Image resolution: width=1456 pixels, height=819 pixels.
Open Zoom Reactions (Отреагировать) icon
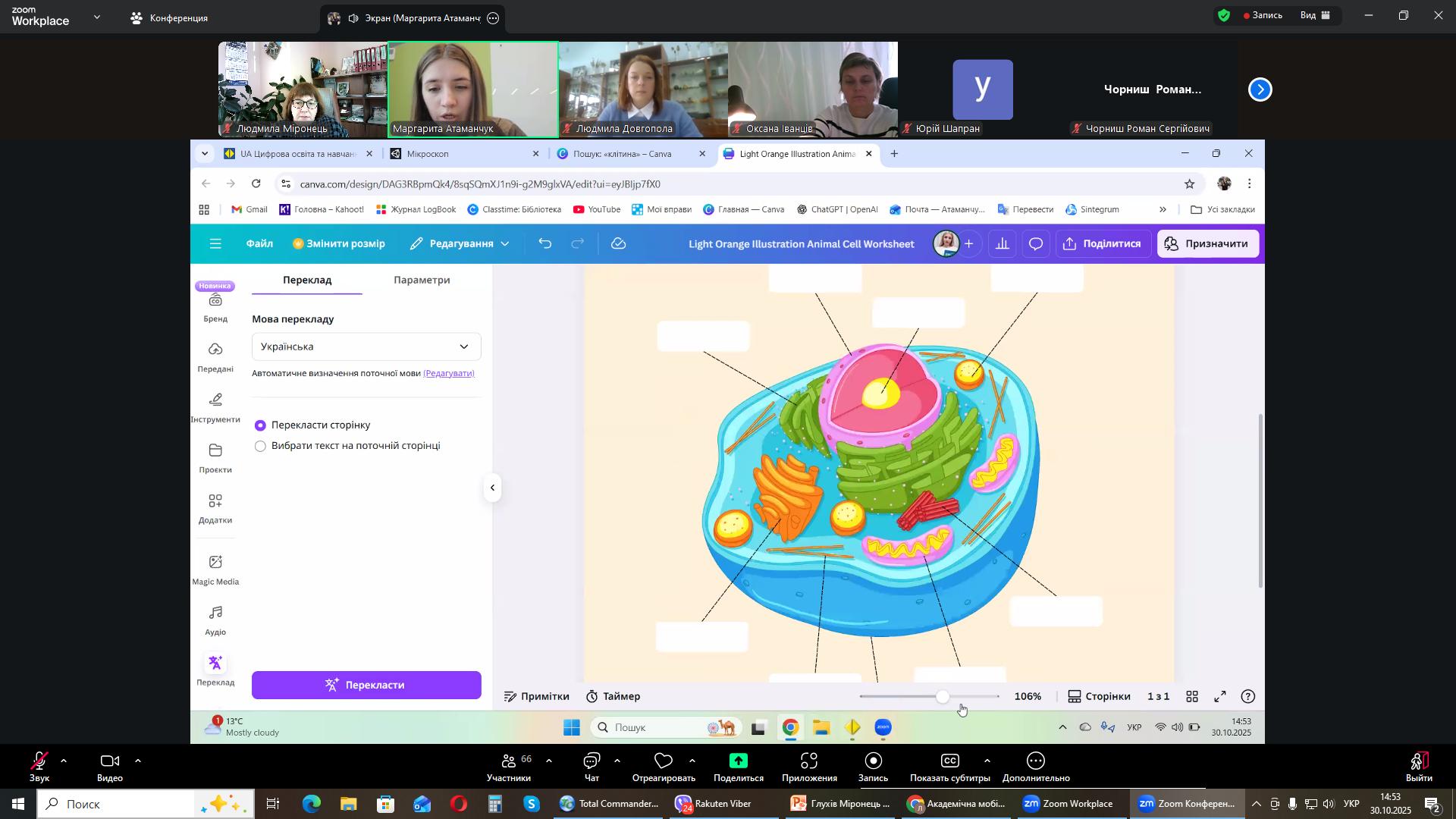pos(664,761)
